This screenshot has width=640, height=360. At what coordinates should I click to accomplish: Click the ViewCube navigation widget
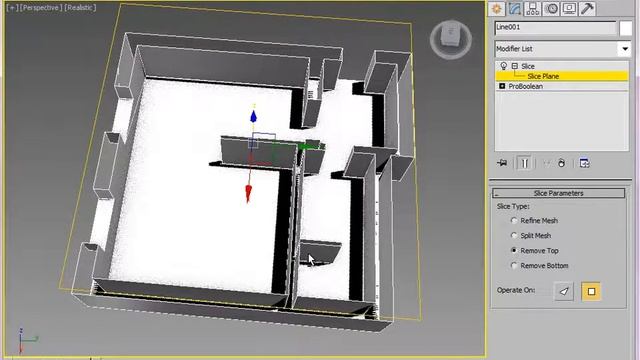tap(451, 40)
